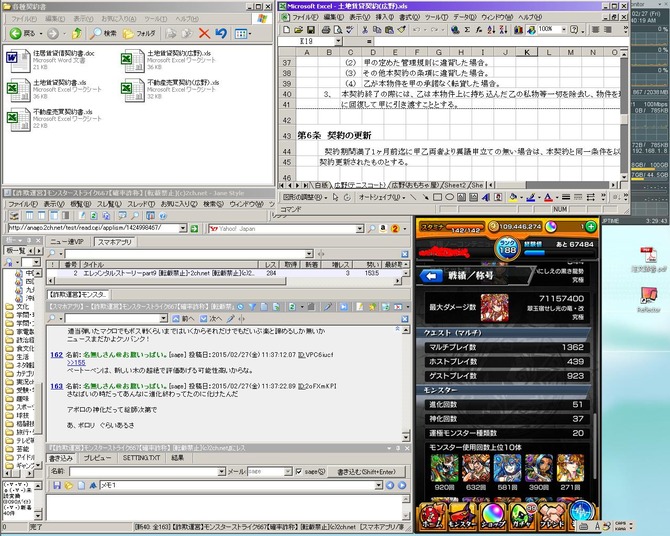670x536 pixels.
Task: Click the >>155 anchor link
Action: click(76, 362)
